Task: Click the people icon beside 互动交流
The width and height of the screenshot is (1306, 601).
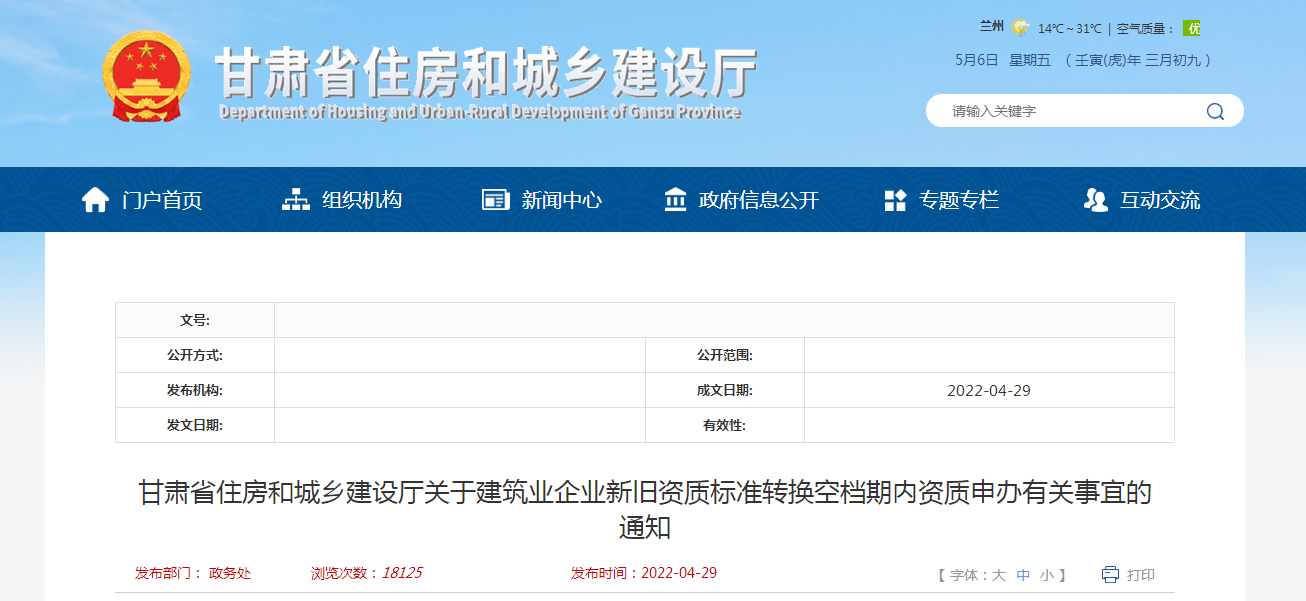Action: tap(1096, 200)
